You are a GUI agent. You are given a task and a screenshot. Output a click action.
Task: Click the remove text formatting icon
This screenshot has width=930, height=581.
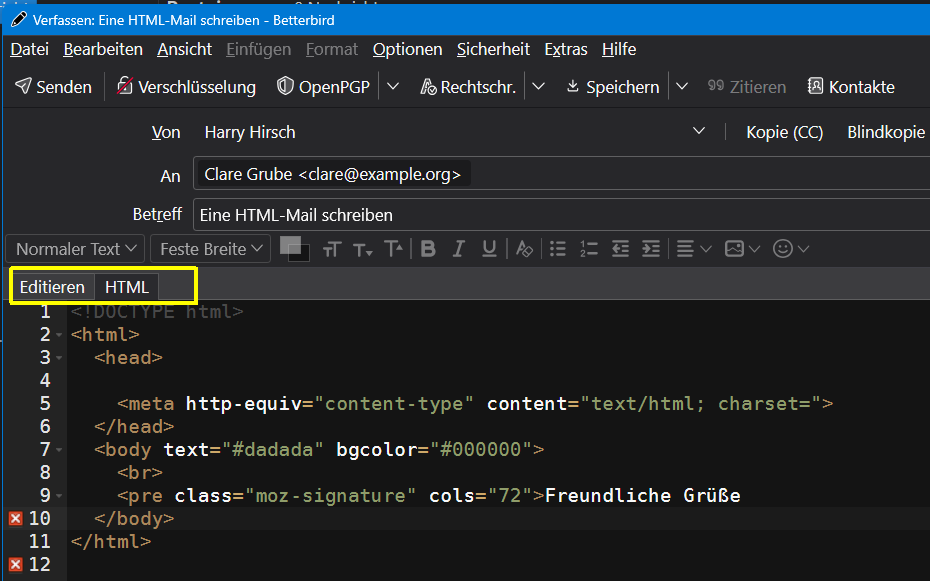point(524,249)
